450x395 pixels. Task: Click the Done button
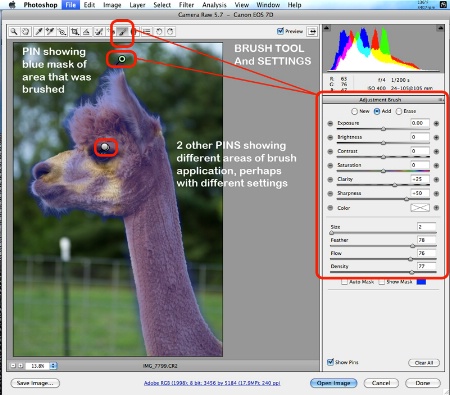423,383
